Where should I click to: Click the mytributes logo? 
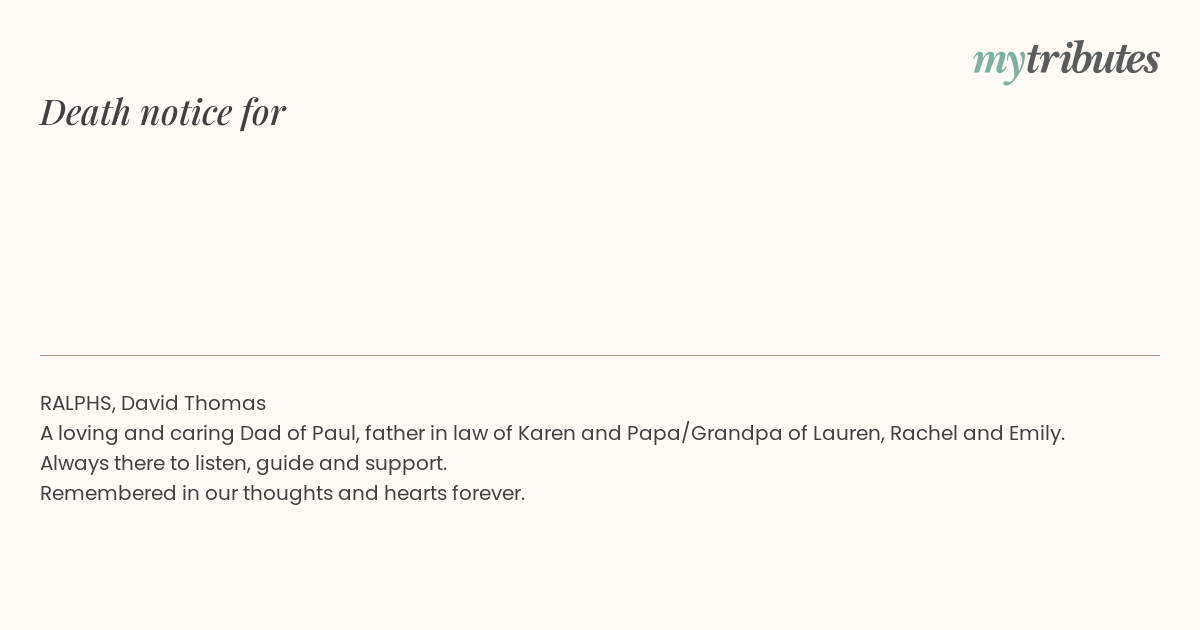pyautogui.click(x=1066, y=60)
